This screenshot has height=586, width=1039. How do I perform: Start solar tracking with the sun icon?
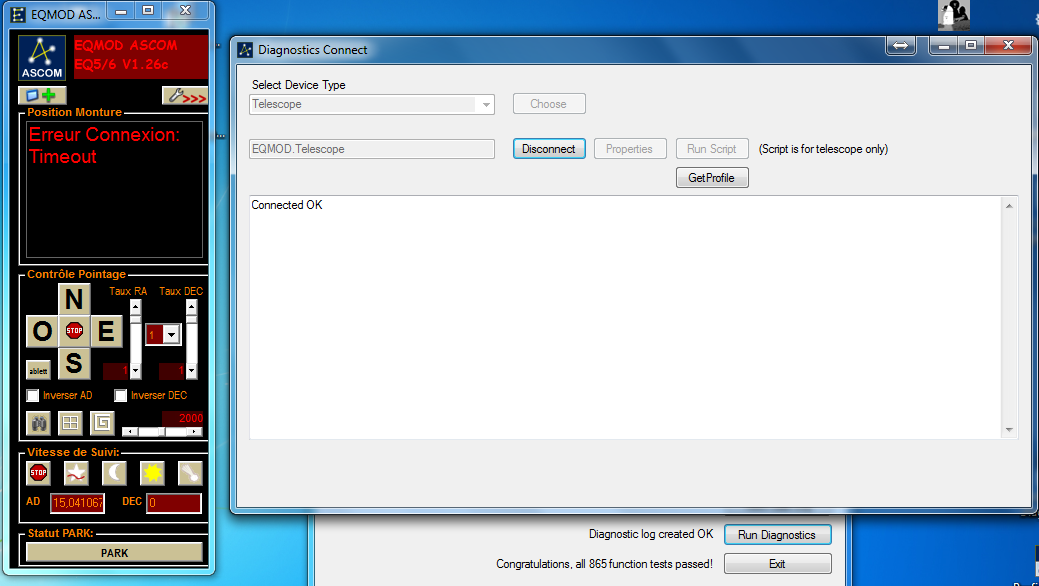point(152,473)
